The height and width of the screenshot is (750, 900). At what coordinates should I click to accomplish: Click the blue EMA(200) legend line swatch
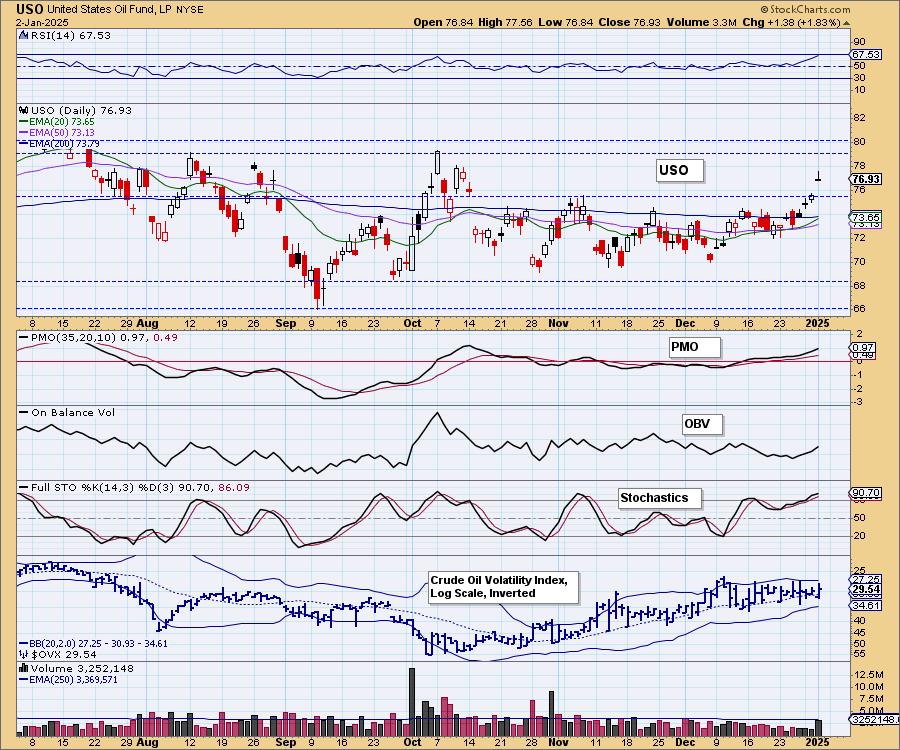[x=24, y=143]
